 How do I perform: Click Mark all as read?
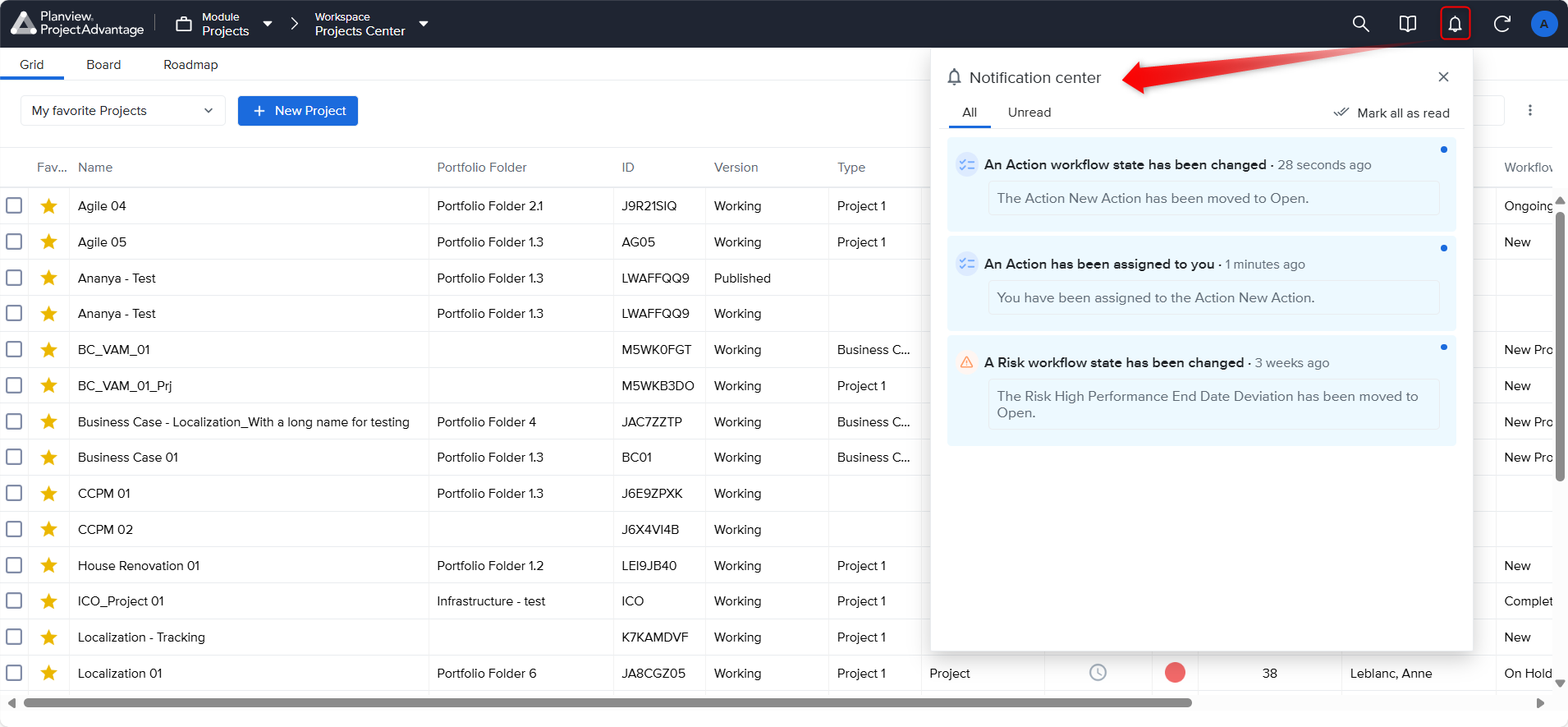[x=1391, y=113]
